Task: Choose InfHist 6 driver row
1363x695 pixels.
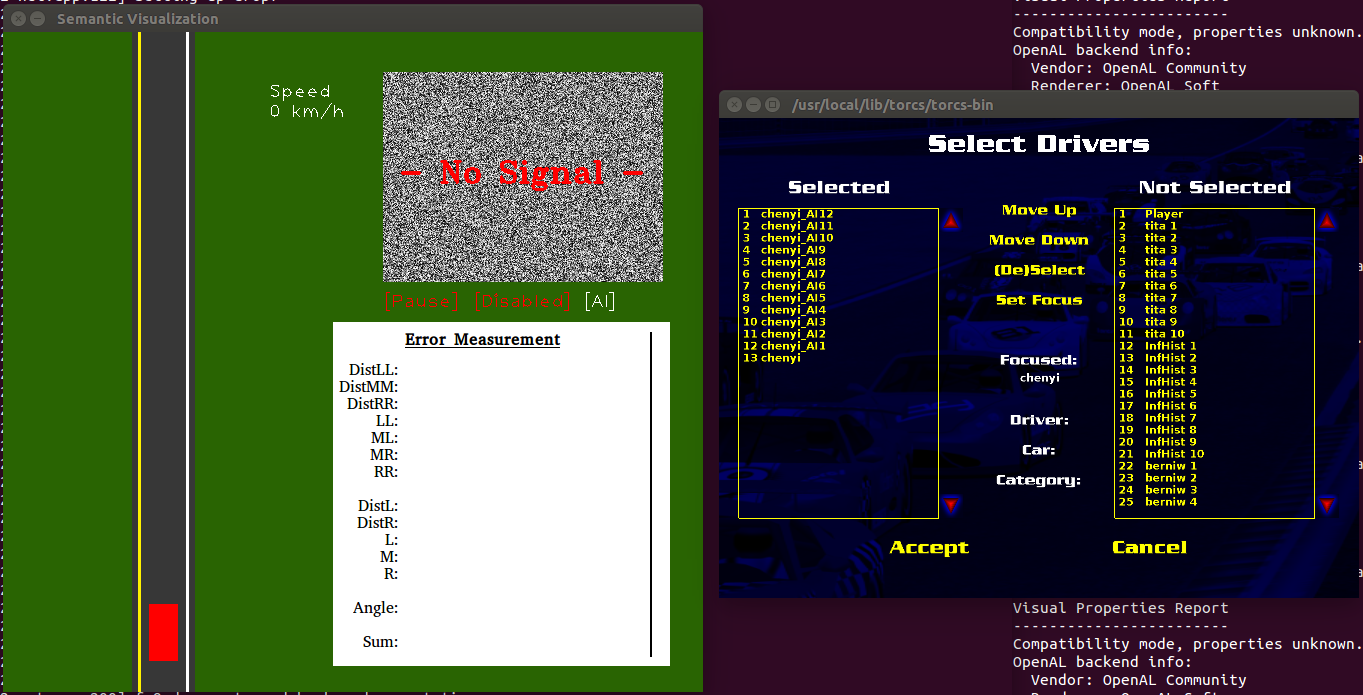Action: (1214, 406)
